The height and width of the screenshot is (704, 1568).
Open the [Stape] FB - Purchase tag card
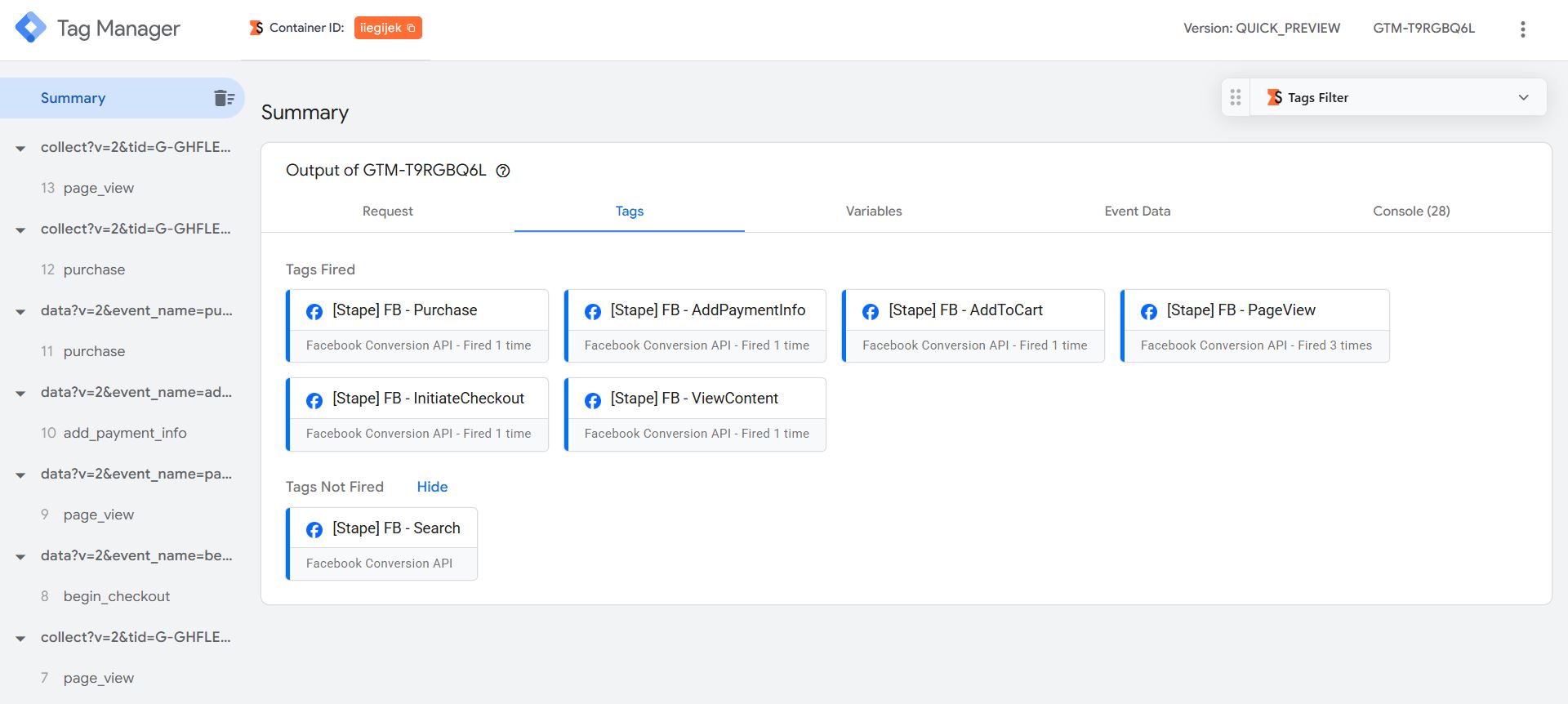(417, 326)
